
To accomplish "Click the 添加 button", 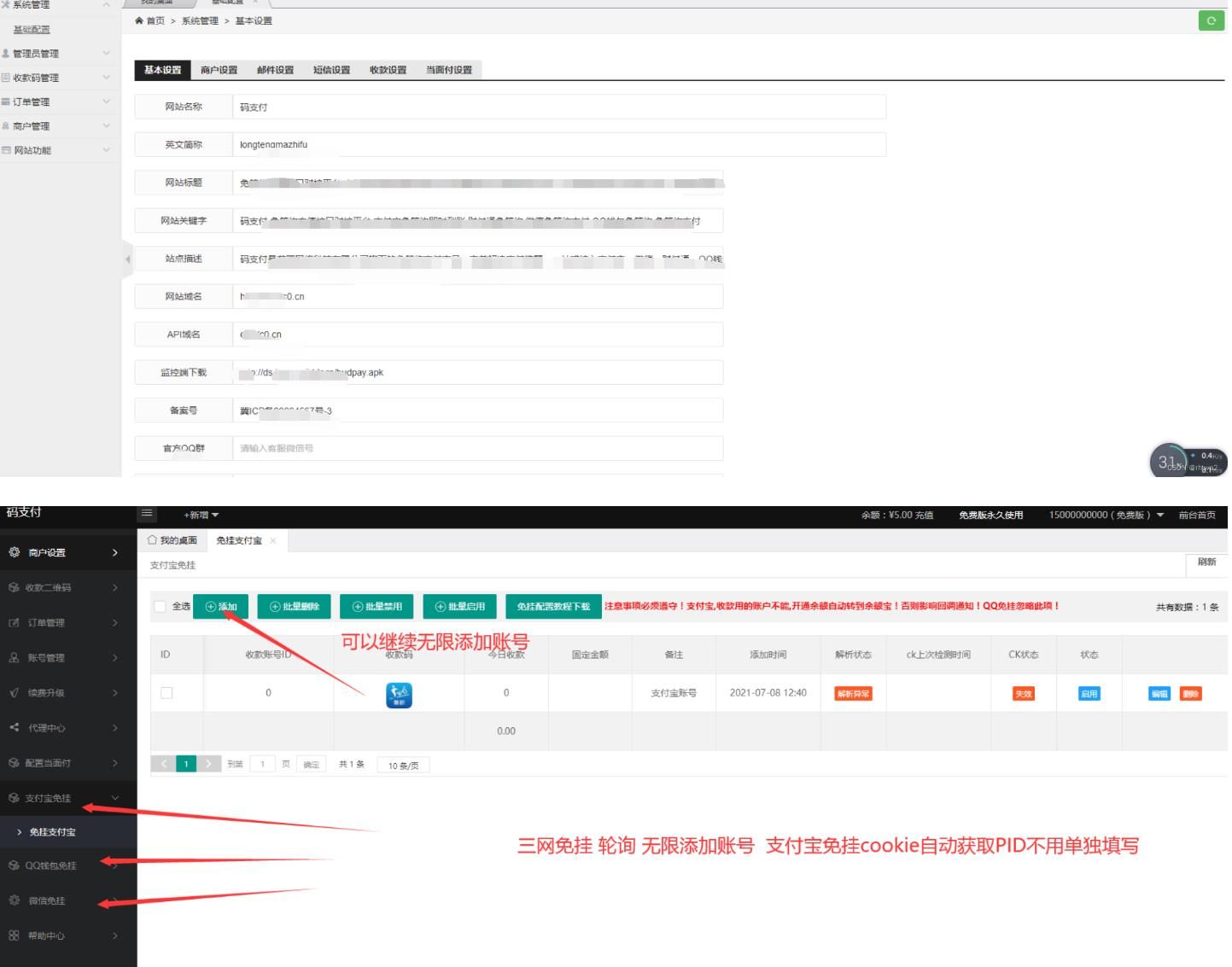I will tap(221, 606).
